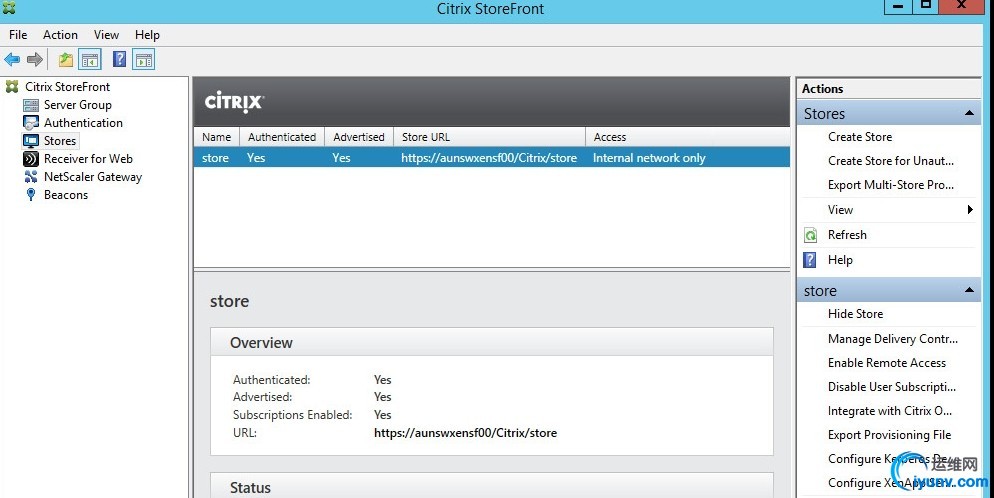Click the Refresh action
994x498 pixels.
tap(847, 235)
